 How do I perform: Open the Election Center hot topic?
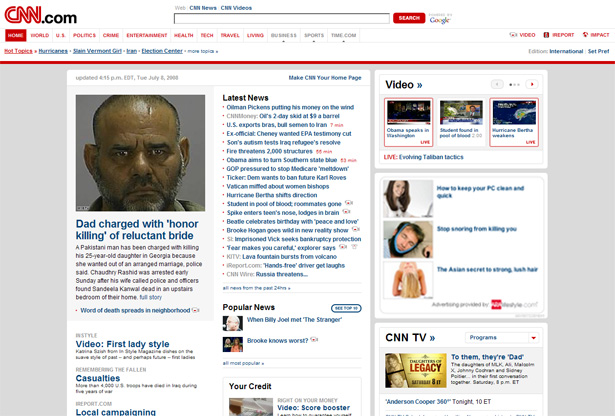click(162, 51)
